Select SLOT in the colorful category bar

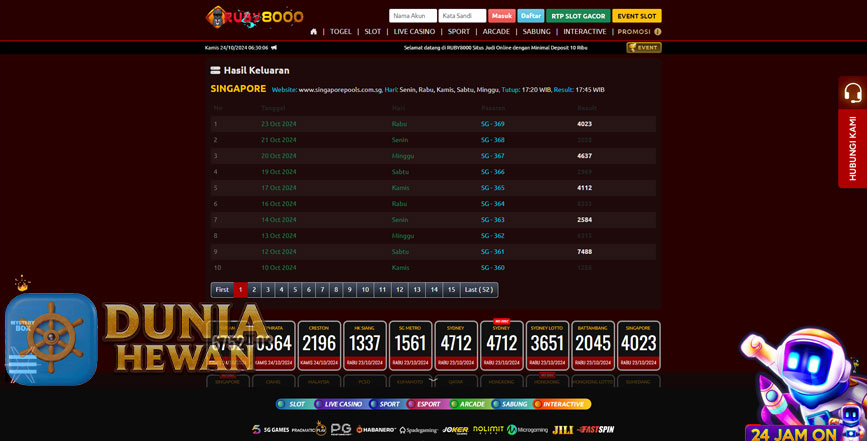[x=293, y=404]
